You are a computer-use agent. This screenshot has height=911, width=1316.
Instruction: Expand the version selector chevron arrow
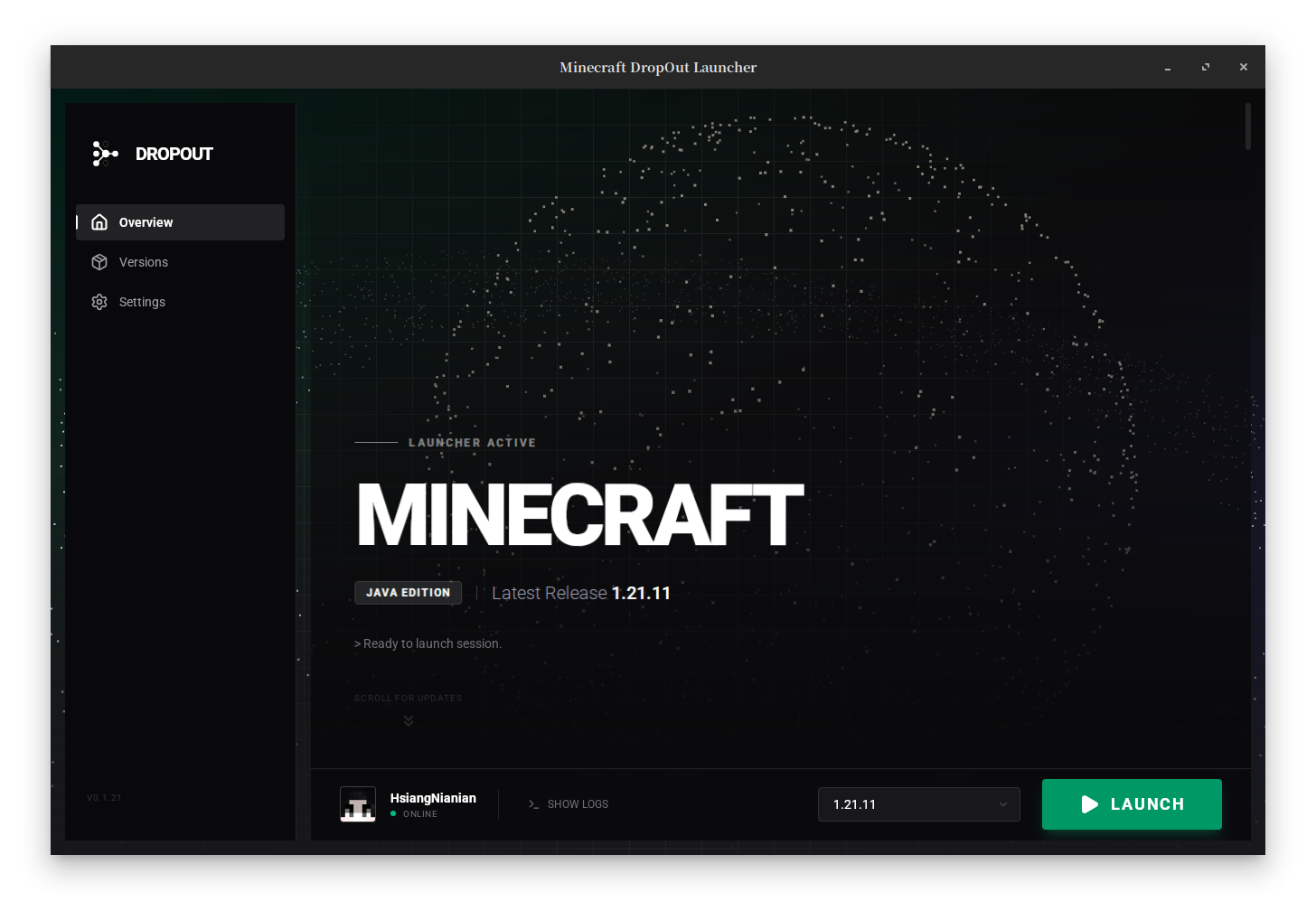tap(1002, 804)
